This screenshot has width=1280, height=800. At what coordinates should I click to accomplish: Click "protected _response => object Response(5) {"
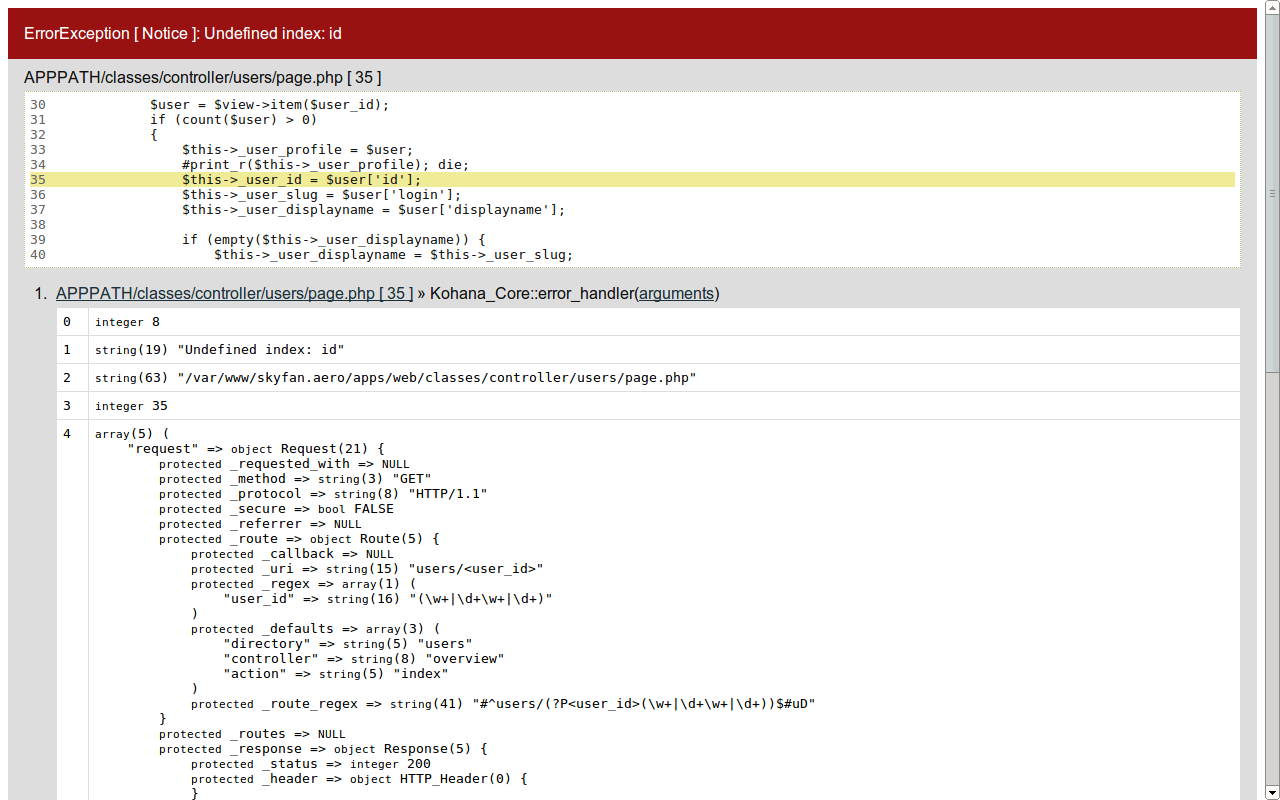[323, 749]
